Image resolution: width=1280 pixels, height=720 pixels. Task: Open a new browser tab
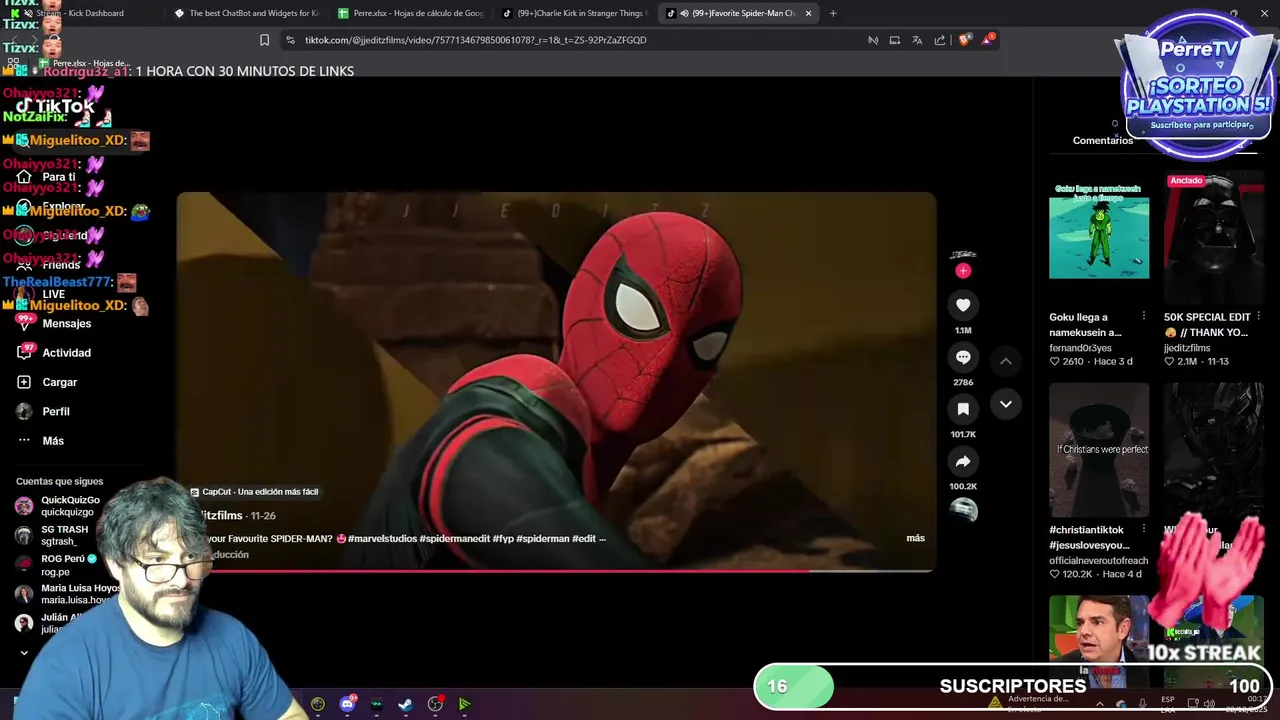click(833, 13)
